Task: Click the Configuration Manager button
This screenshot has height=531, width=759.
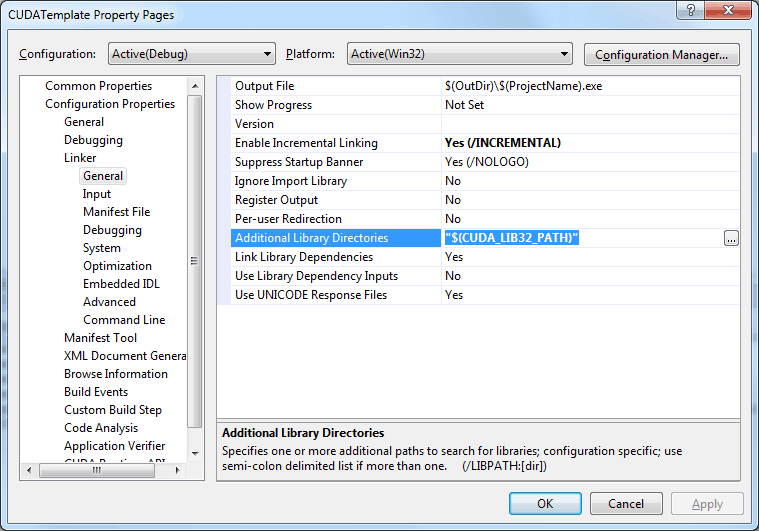Action: (x=661, y=55)
